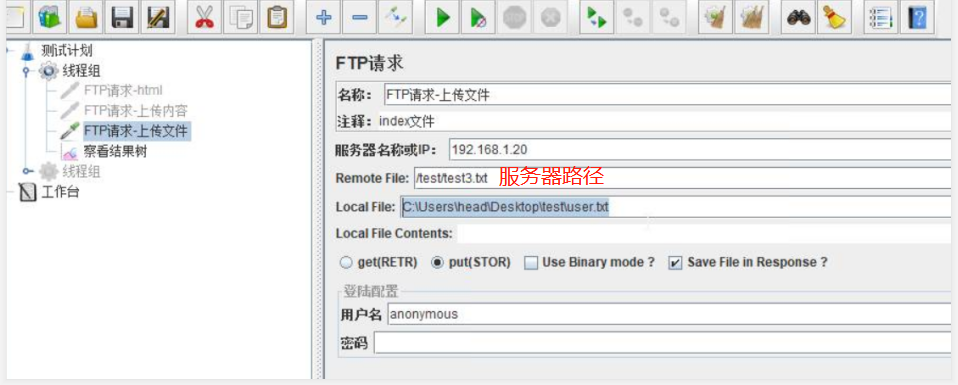Uncheck Save File in Response checkbox

click(x=675, y=263)
